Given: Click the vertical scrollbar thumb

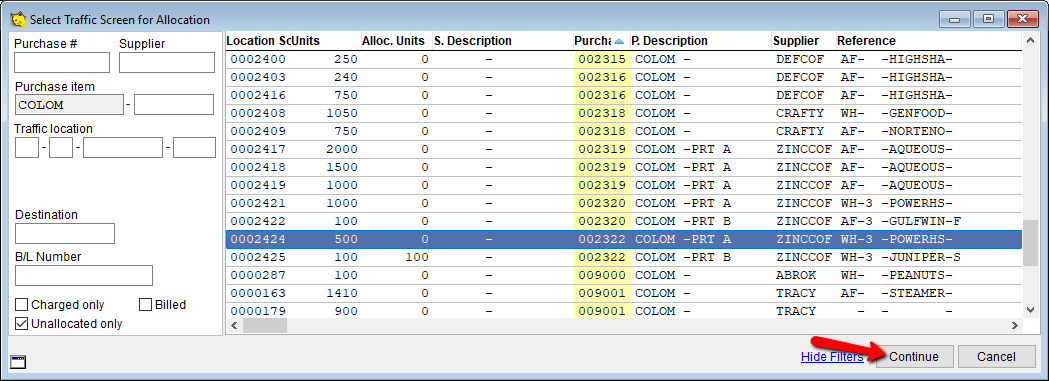Looking at the screenshot, I should (1031, 244).
